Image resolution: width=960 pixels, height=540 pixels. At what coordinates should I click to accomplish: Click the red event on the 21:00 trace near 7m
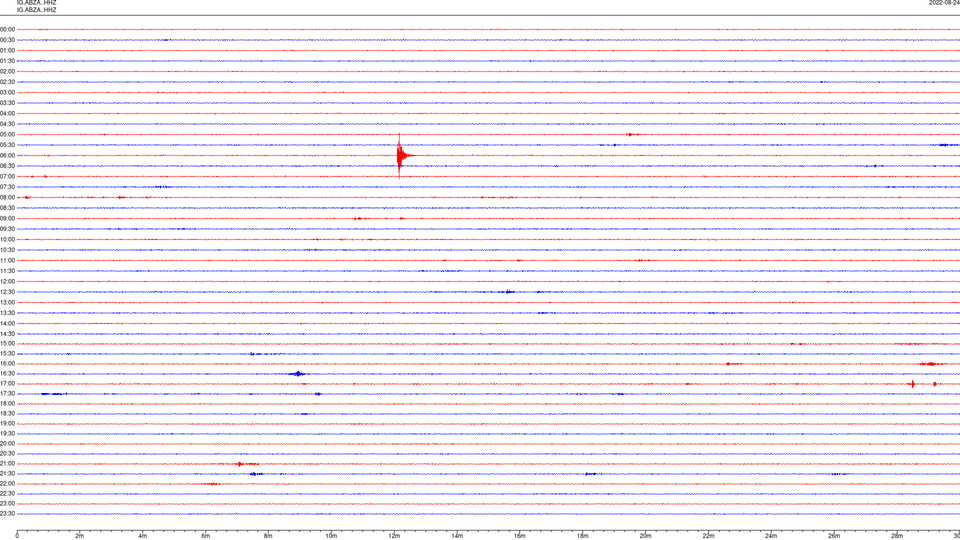click(x=241, y=464)
